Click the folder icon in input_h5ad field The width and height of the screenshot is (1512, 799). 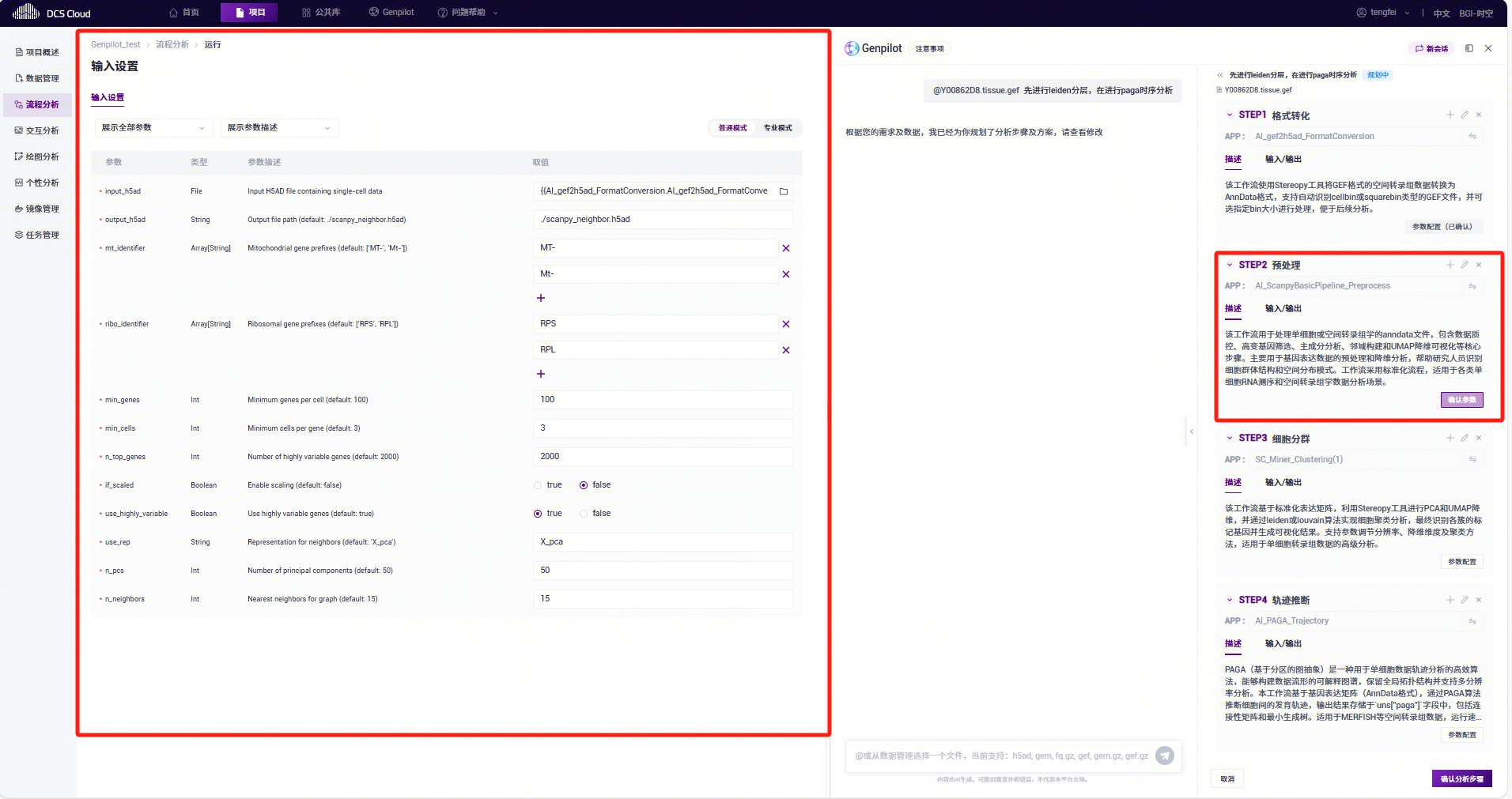pyautogui.click(x=784, y=191)
